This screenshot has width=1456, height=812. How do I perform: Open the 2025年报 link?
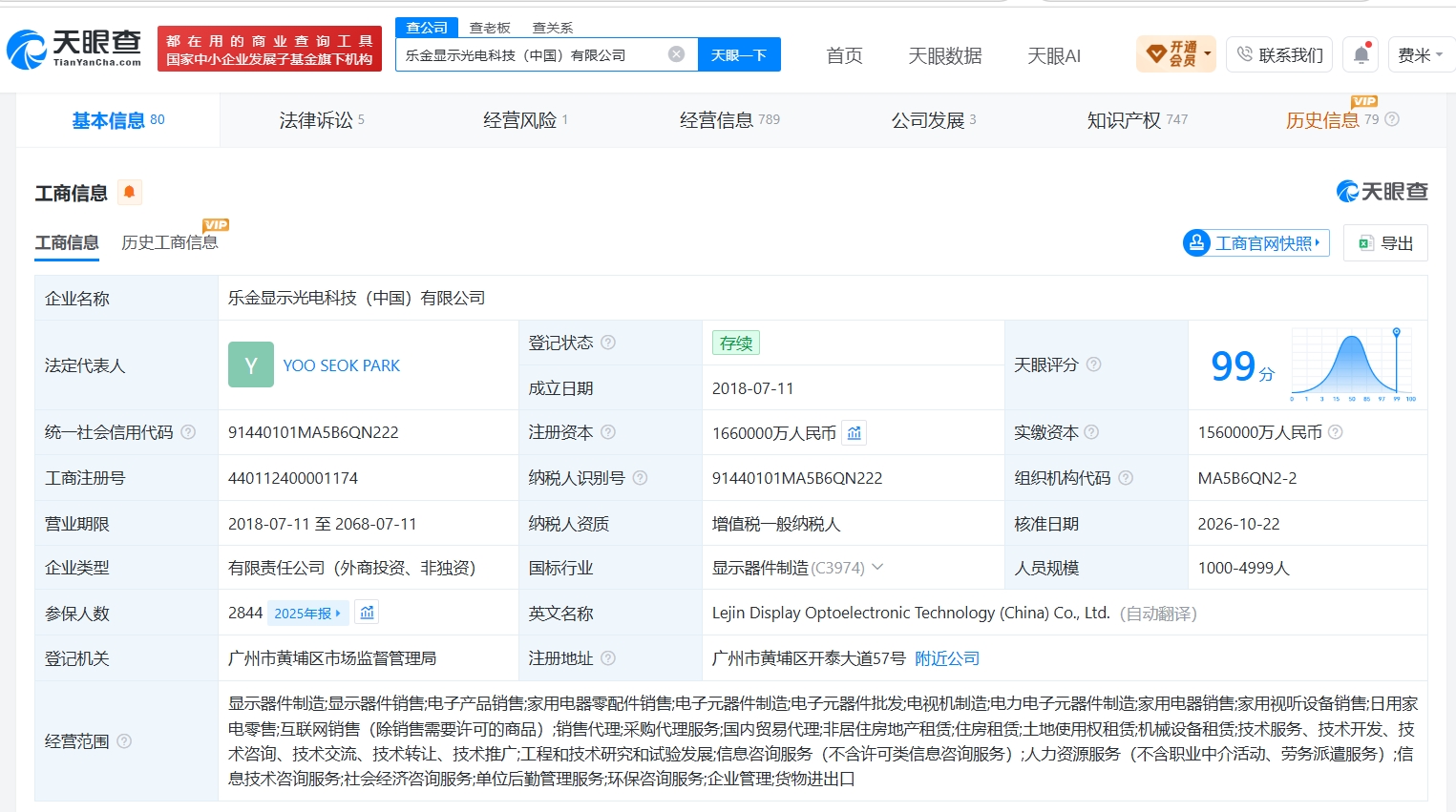307,614
